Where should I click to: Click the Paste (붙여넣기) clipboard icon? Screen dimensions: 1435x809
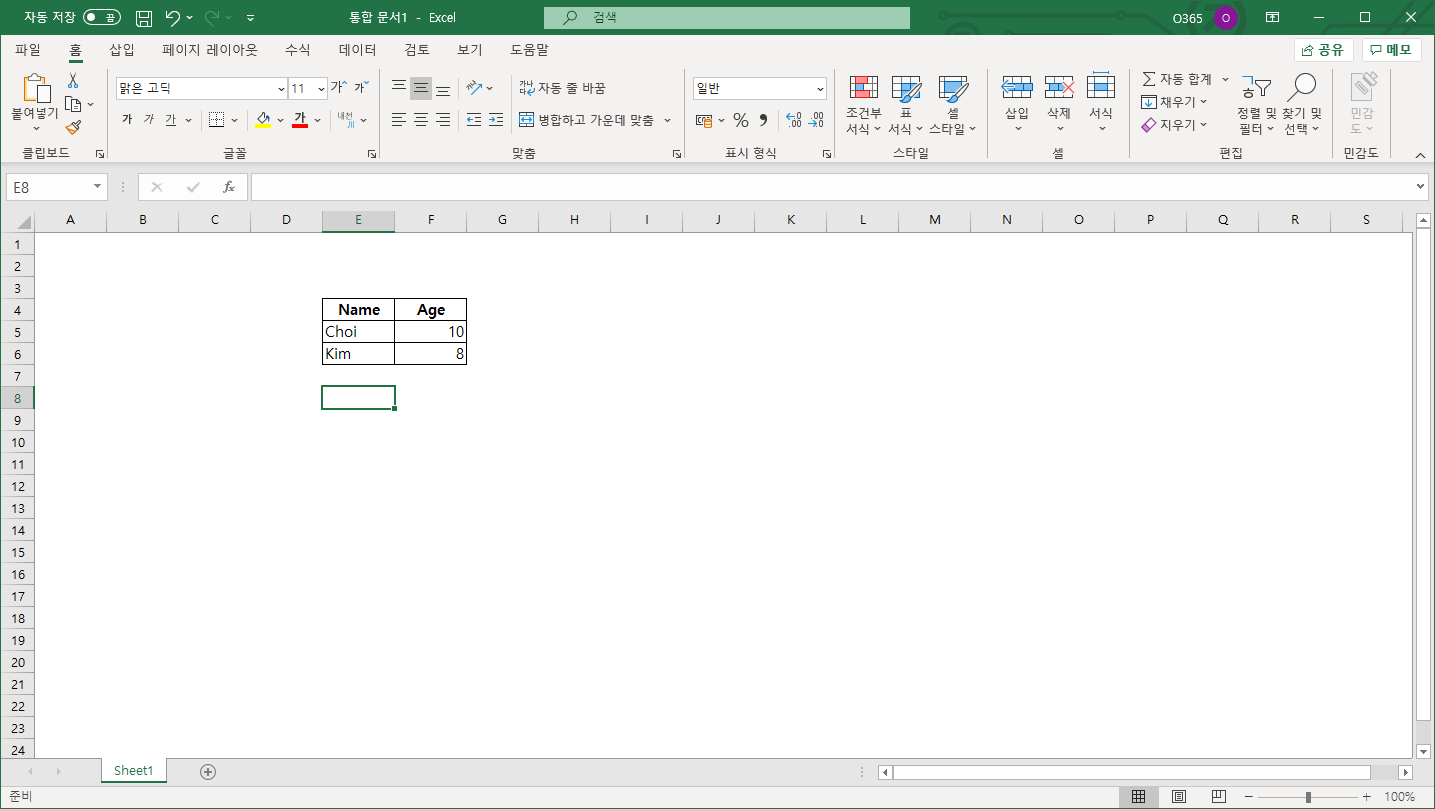click(x=35, y=89)
